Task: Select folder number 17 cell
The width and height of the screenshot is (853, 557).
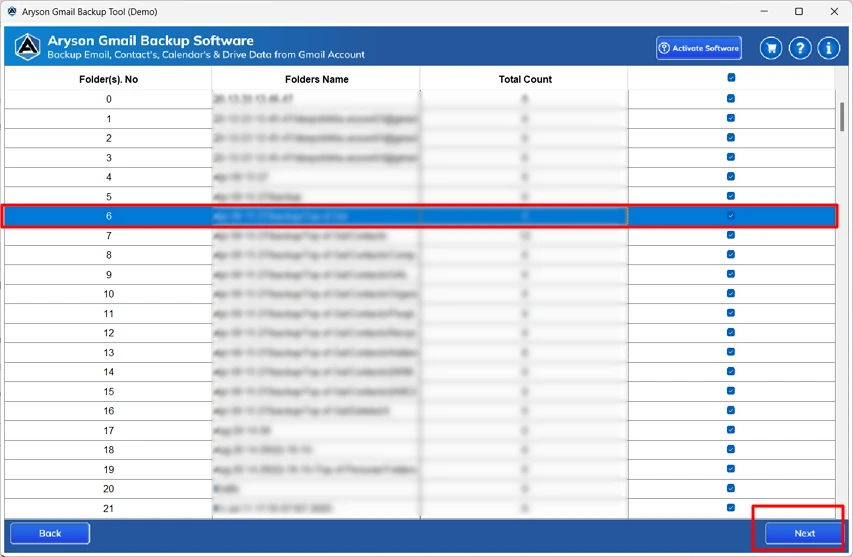Action: coord(108,431)
